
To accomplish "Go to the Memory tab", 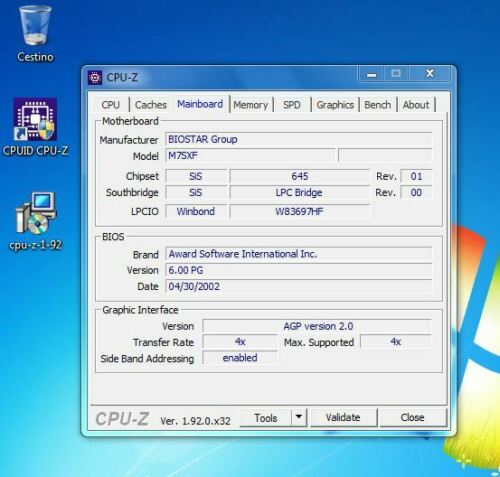I will click(x=251, y=105).
